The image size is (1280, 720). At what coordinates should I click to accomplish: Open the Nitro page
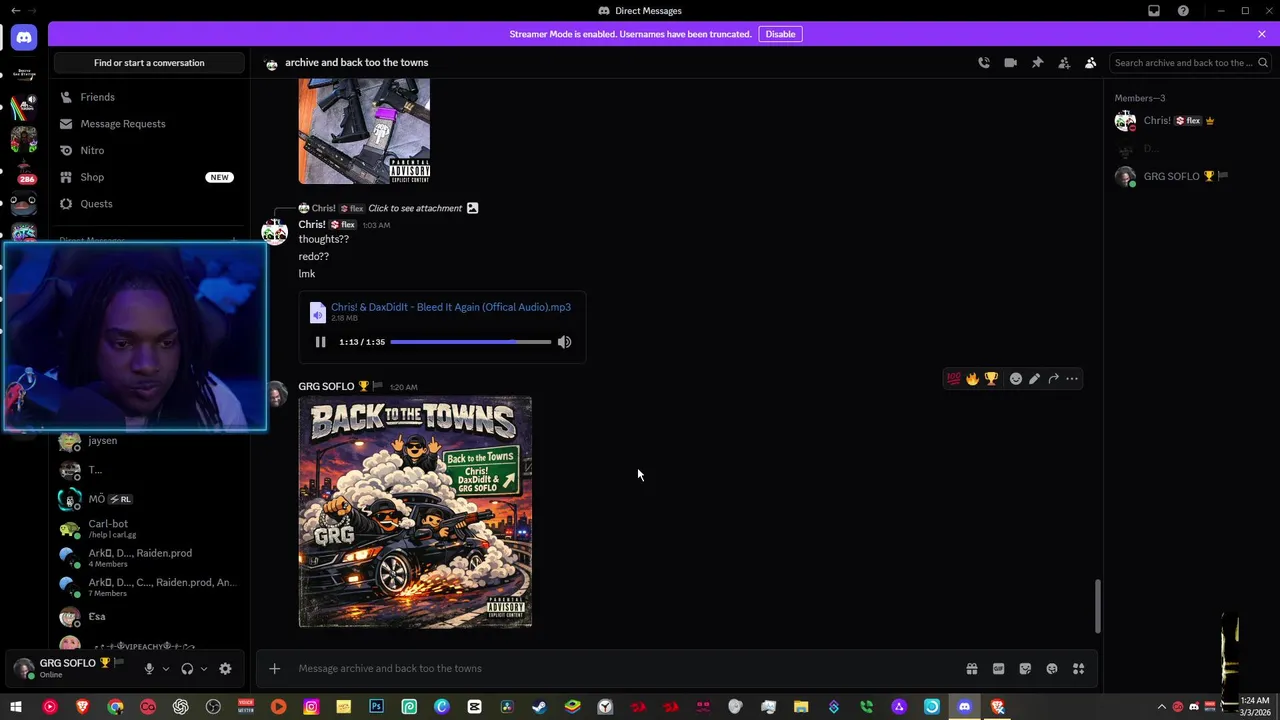tap(148, 150)
